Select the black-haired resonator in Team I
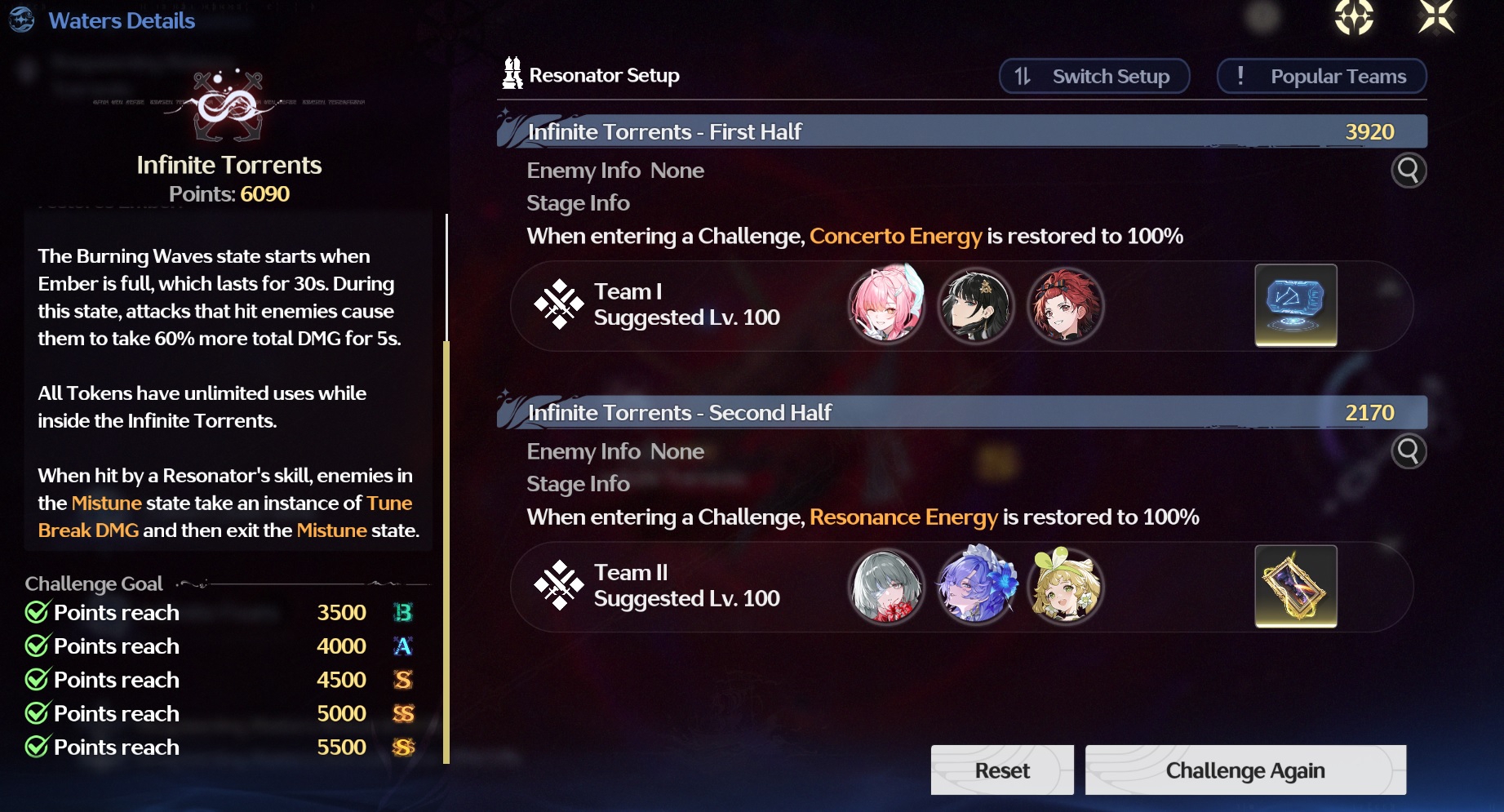Image resolution: width=1504 pixels, height=812 pixels. [976, 305]
